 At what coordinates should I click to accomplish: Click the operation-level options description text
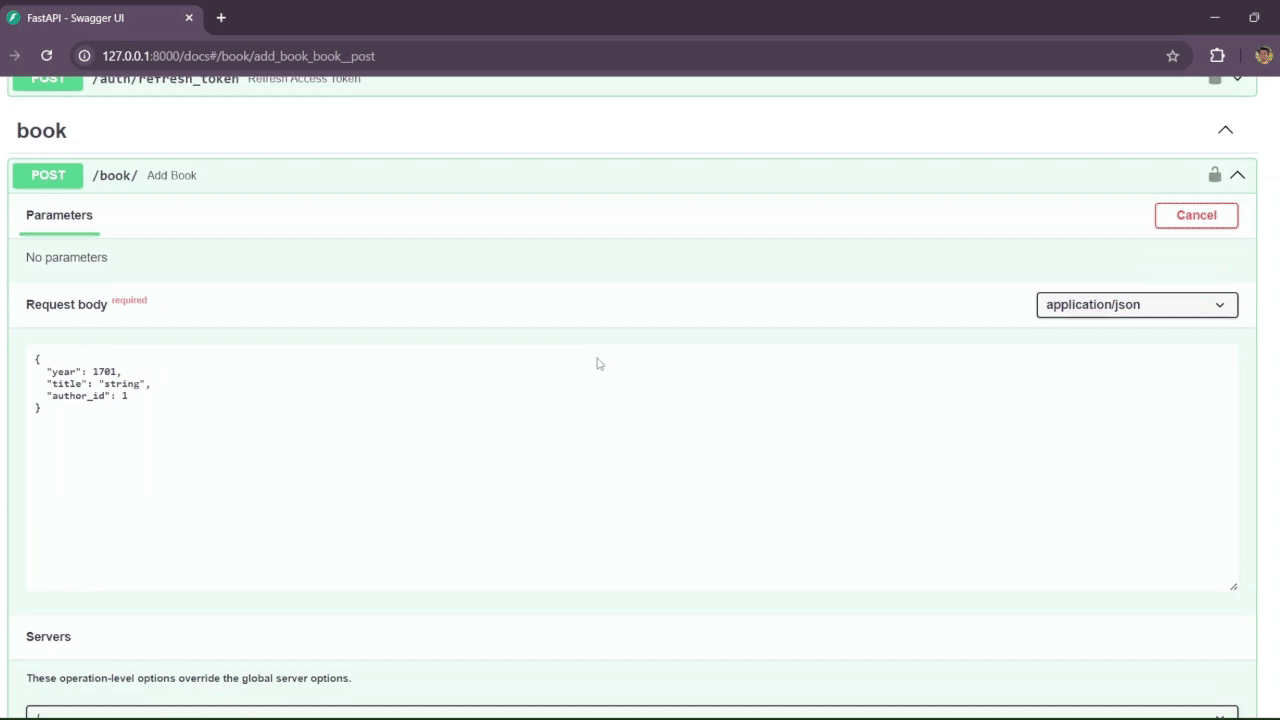[188, 678]
